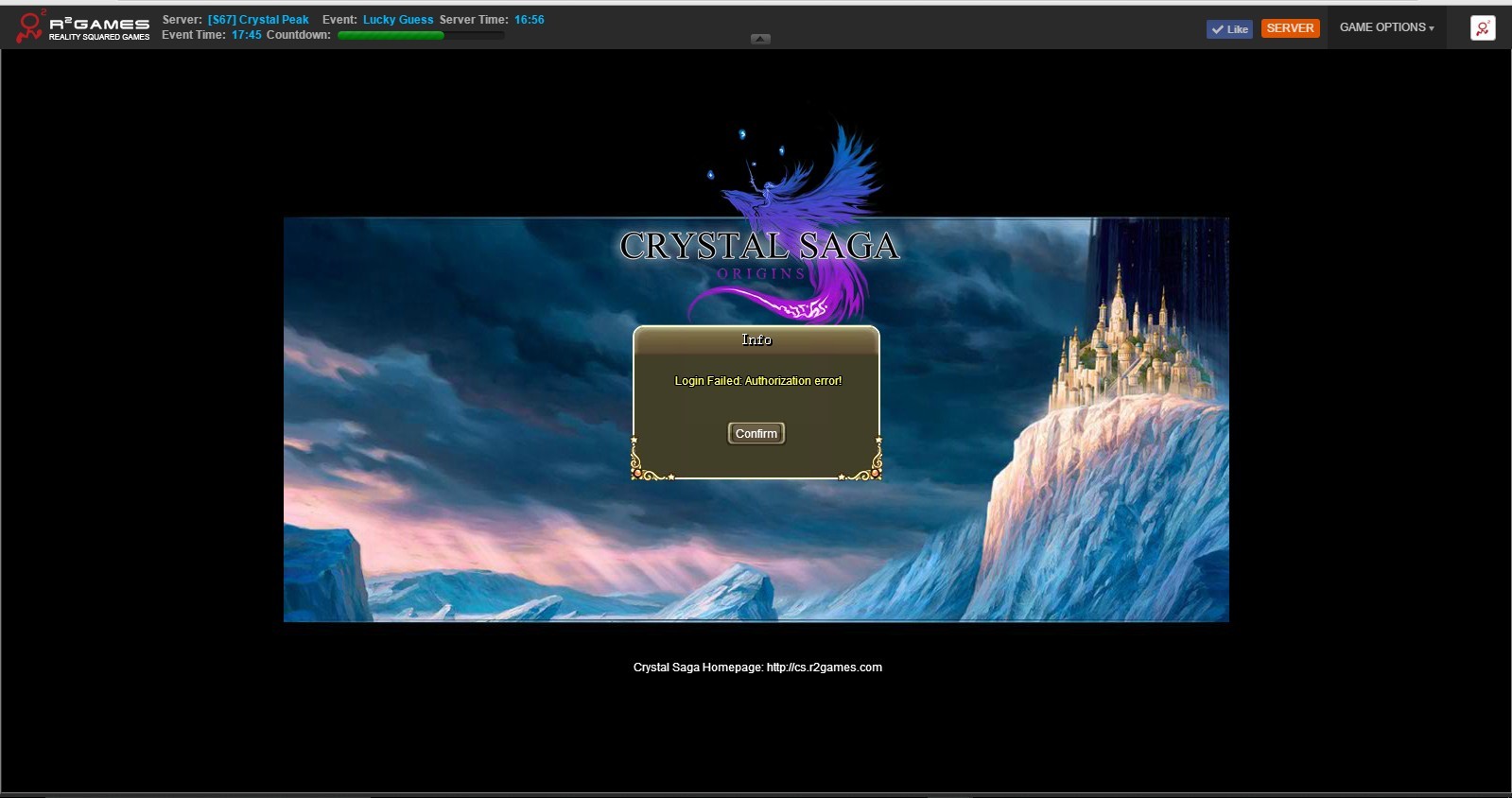Click the Confirm button in Info dialog

pos(756,433)
